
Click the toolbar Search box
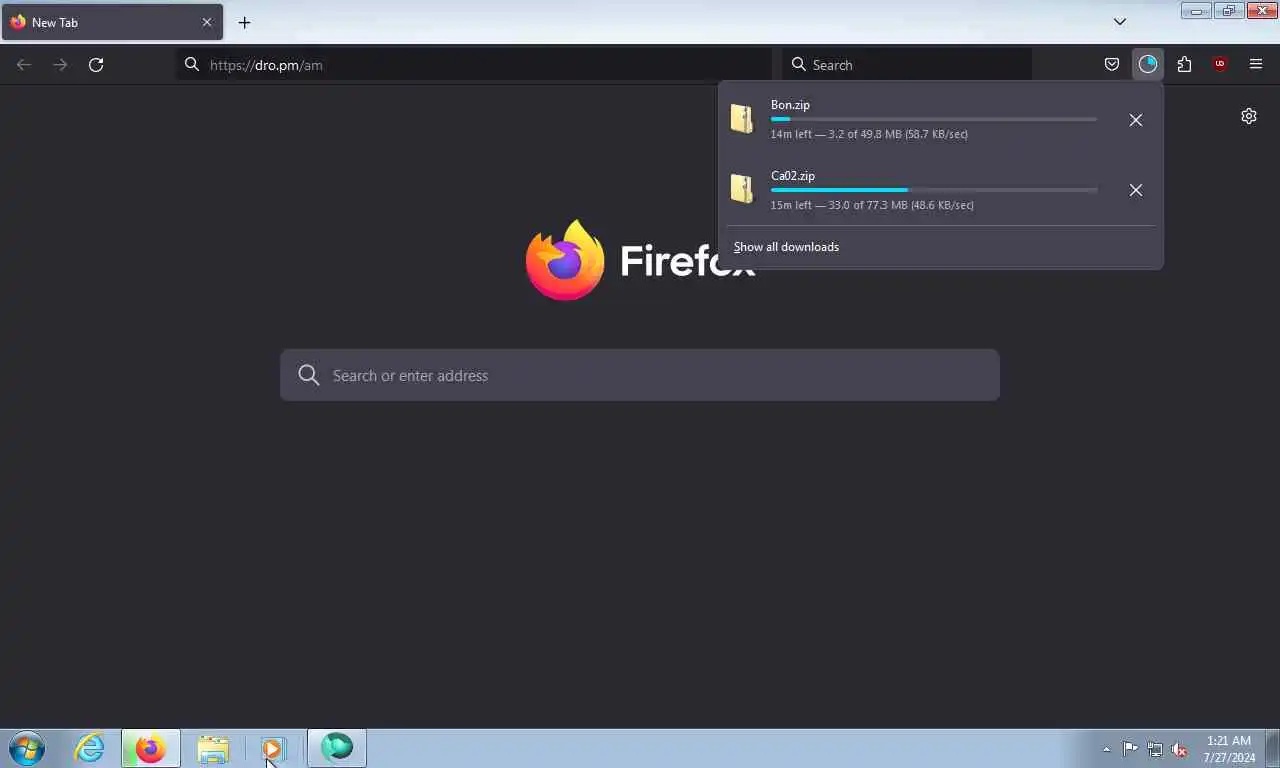tap(907, 65)
